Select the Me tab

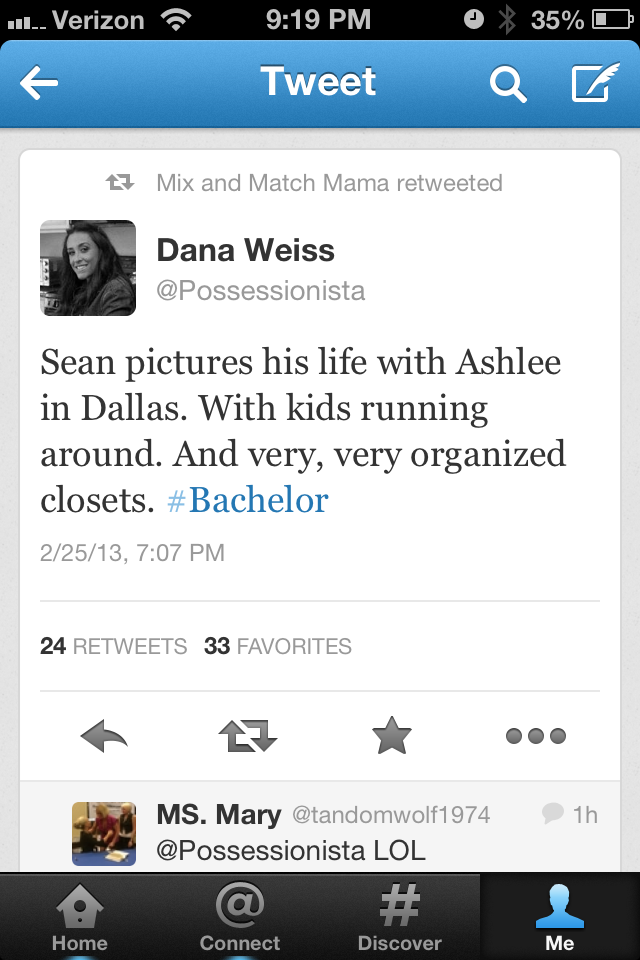[x=560, y=916]
